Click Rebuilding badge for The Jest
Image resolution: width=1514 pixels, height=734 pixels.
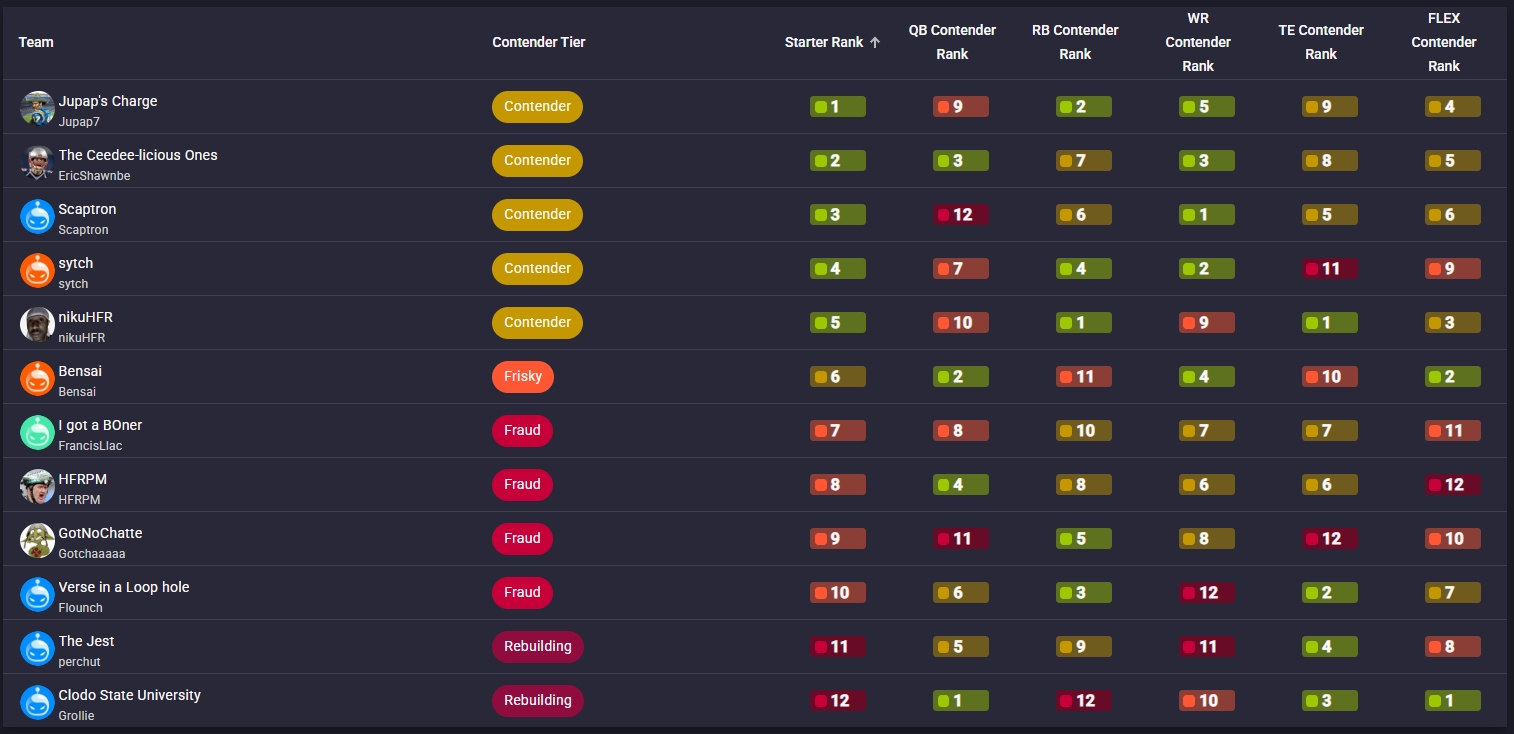pos(537,646)
